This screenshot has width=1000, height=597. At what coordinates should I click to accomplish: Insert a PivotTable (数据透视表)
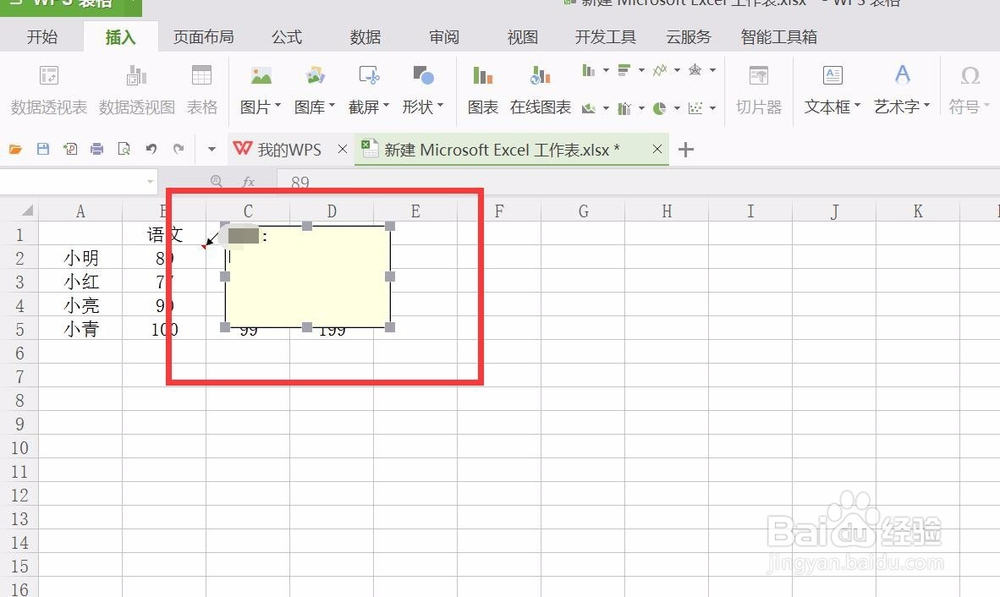pos(47,88)
